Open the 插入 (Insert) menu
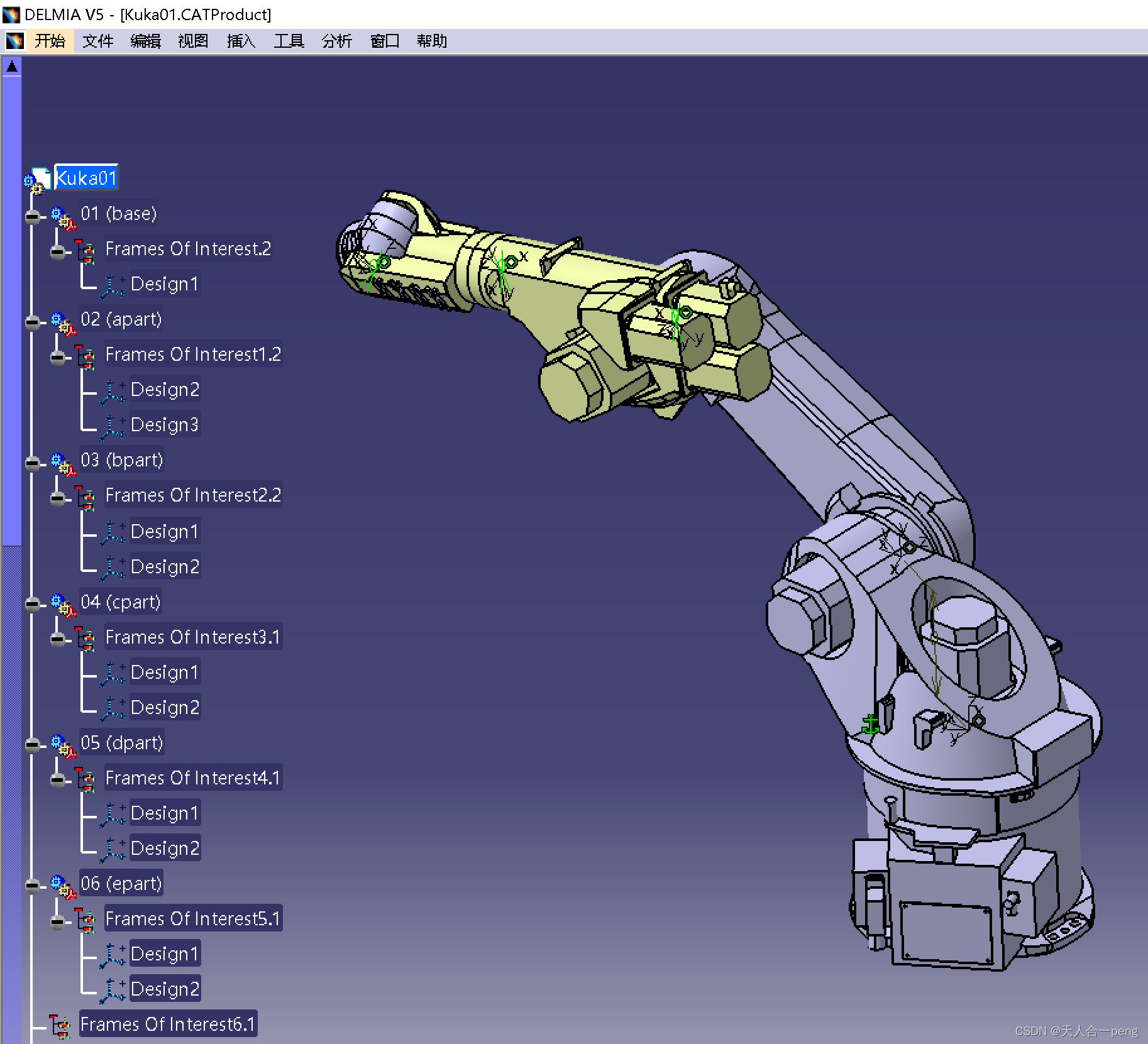This screenshot has height=1044, width=1148. tap(241, 41)
